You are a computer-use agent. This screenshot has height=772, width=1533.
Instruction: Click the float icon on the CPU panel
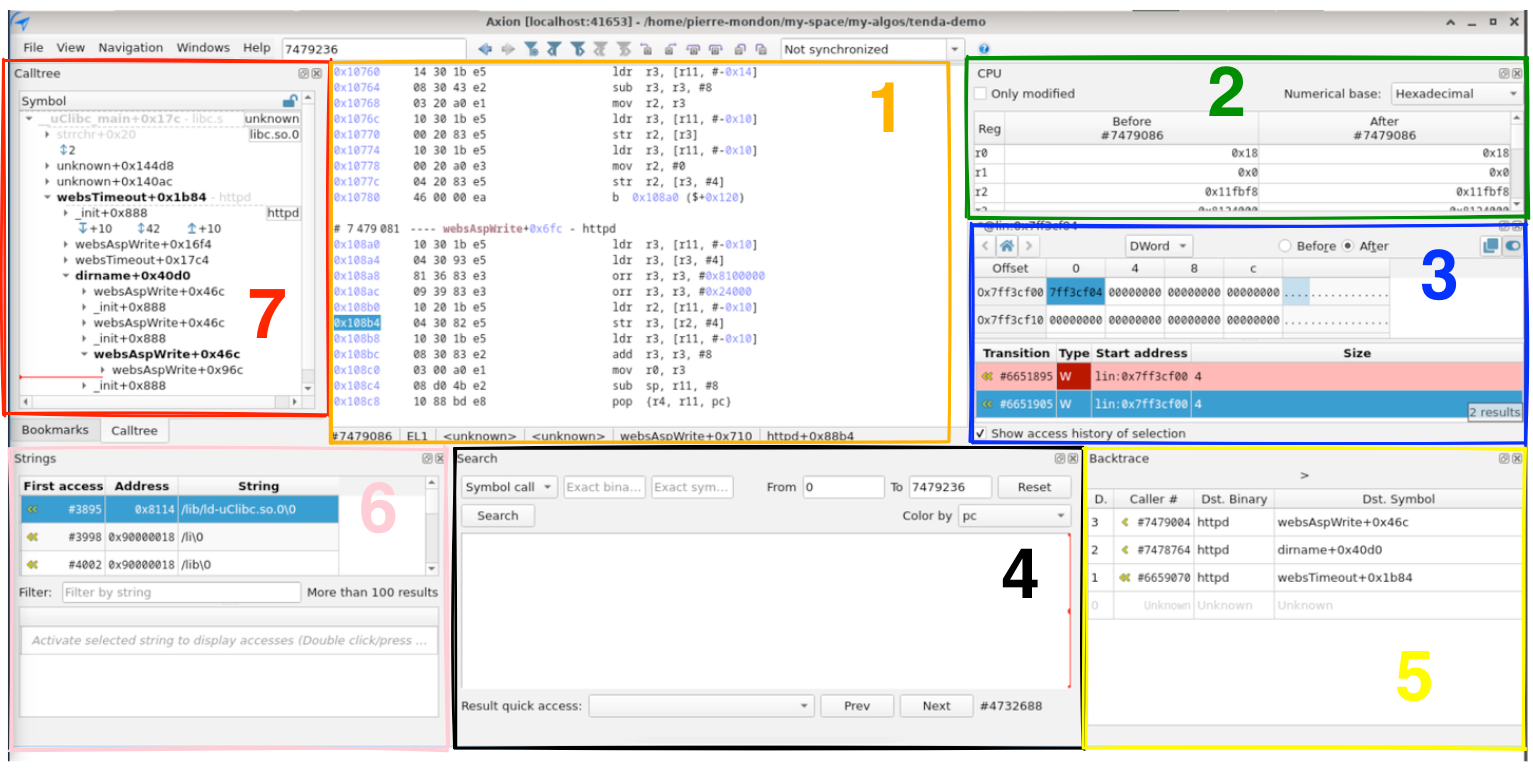click(x=1505, y=72)
